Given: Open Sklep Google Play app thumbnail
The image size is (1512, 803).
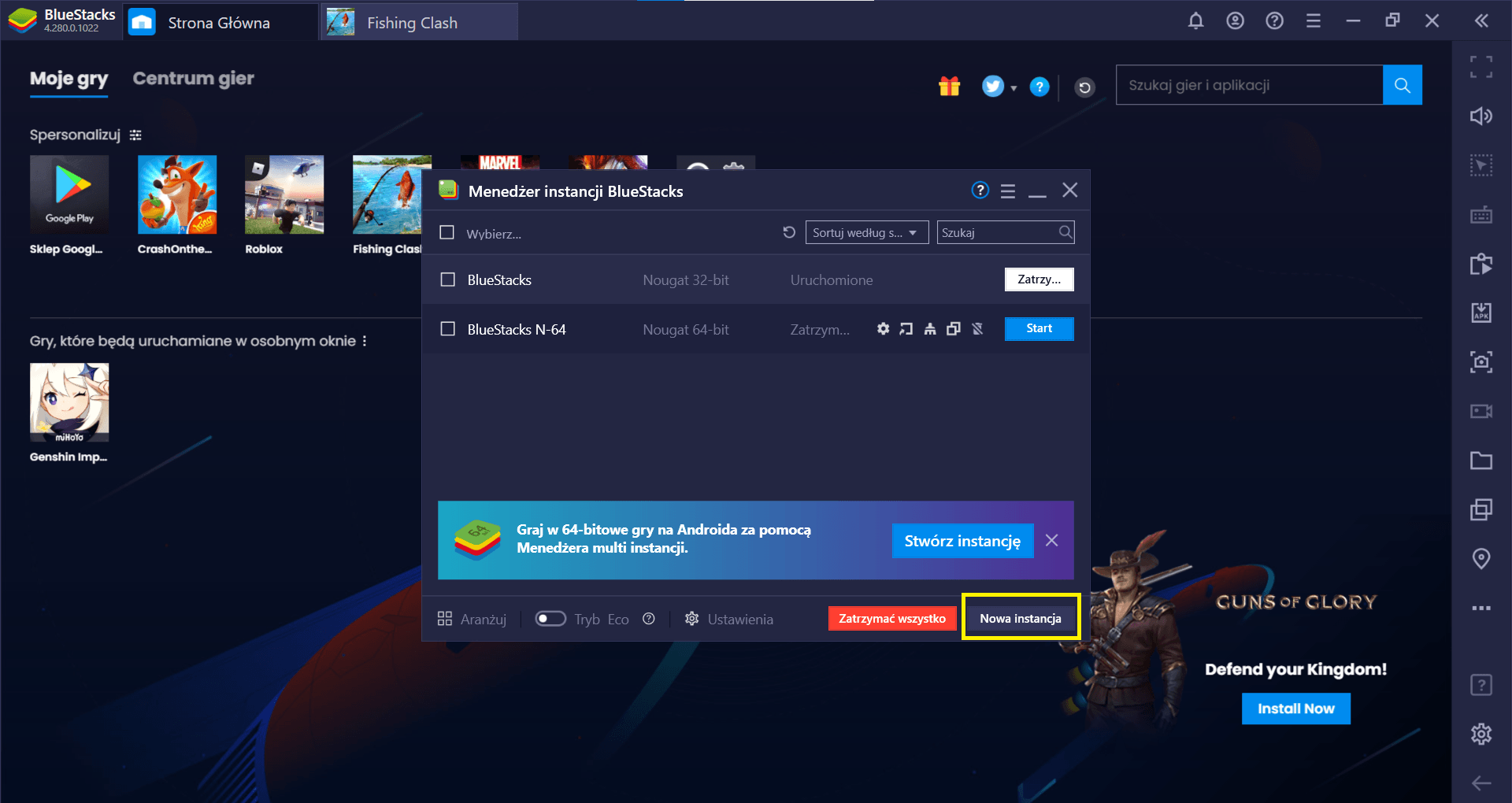Looking at the screenshot, I should 69,194.
